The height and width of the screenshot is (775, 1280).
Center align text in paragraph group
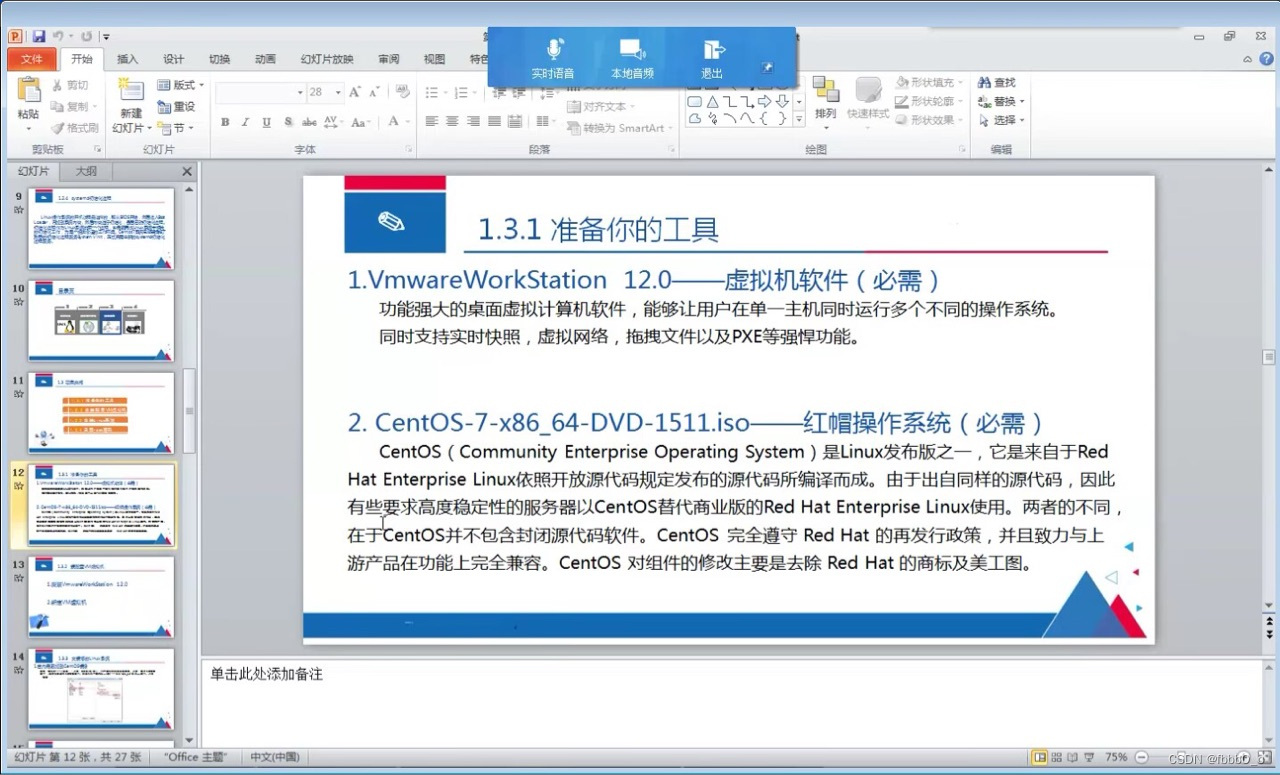452,121
